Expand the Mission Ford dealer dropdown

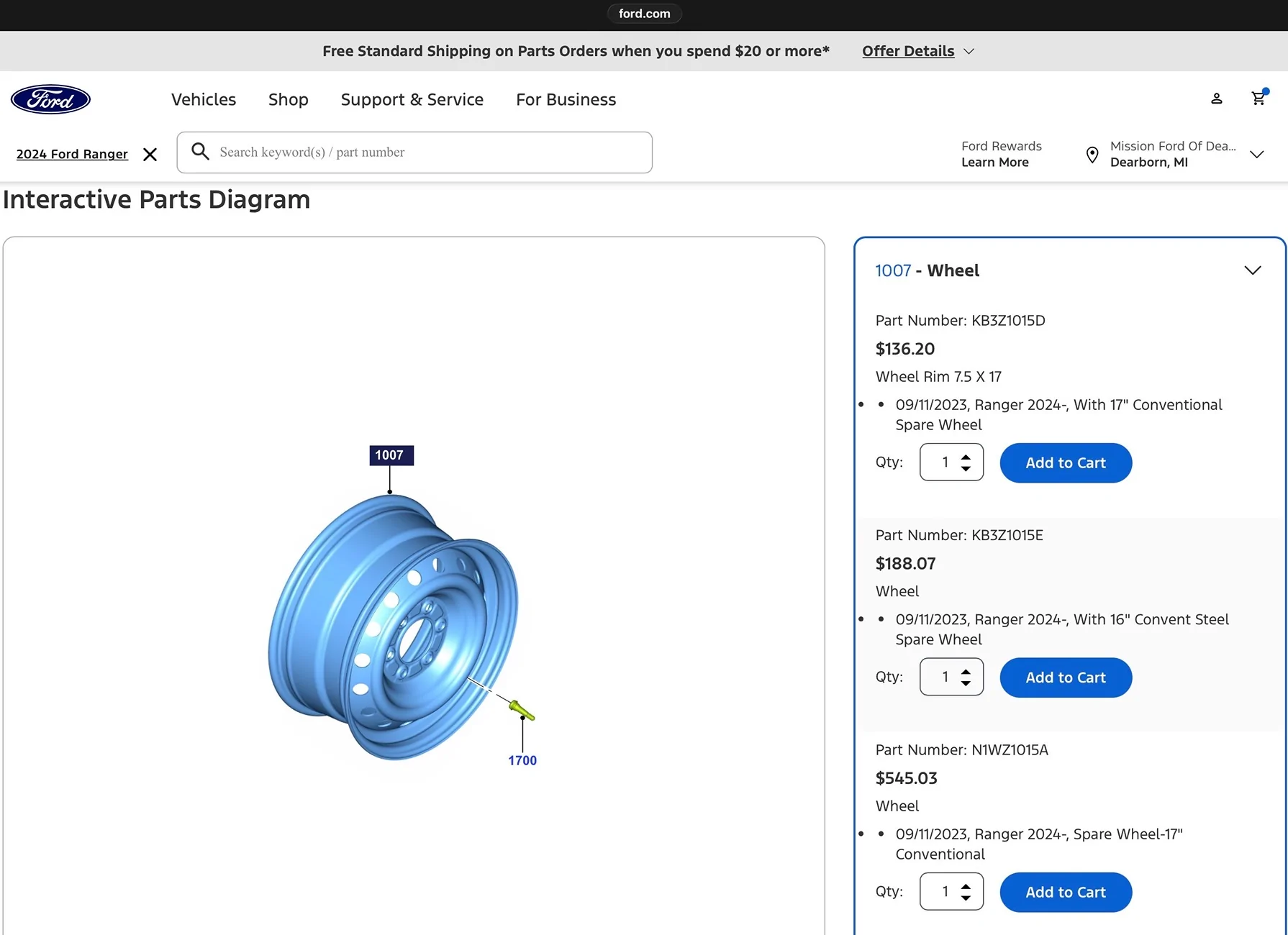click(x=1257, y=155)
